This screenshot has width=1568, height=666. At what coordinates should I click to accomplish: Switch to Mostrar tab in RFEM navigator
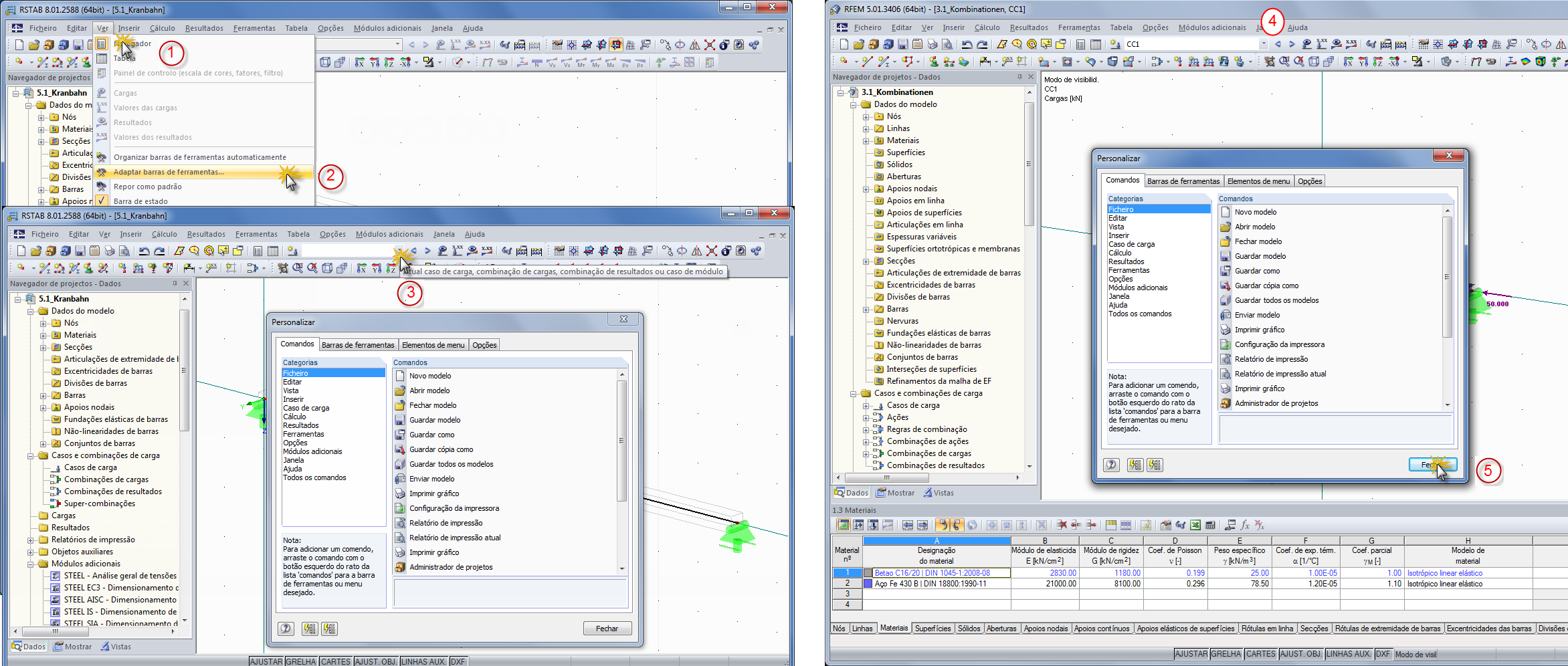(896, 493)
